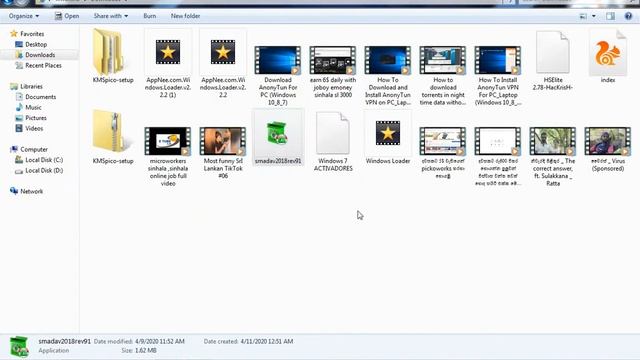The image size is (640, 360).
Task: Select Most funny Sri Lankan TikTok video
Action: click(x=223, y=153)
